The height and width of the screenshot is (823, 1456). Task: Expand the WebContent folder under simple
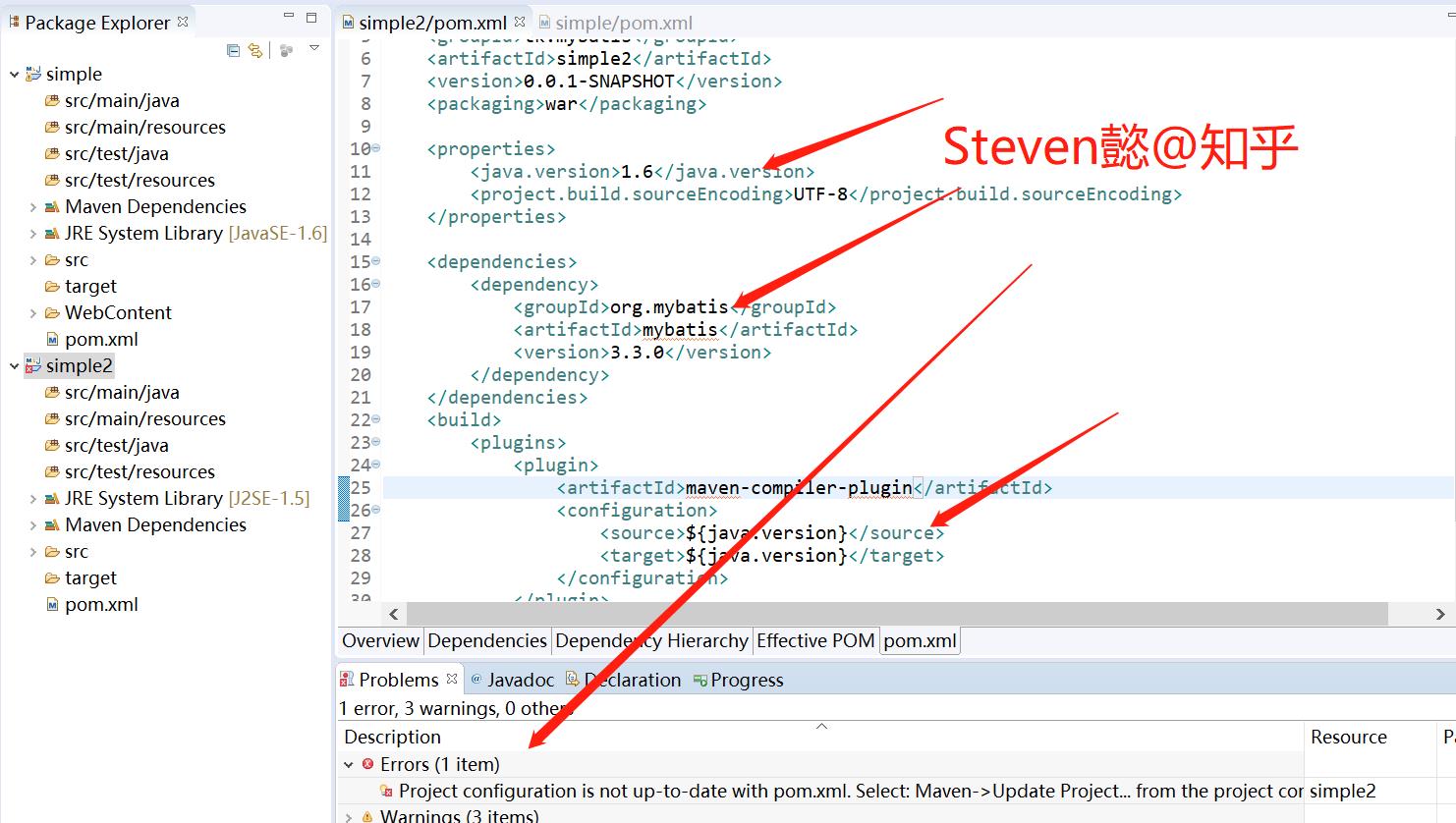[x=31, y=312]
